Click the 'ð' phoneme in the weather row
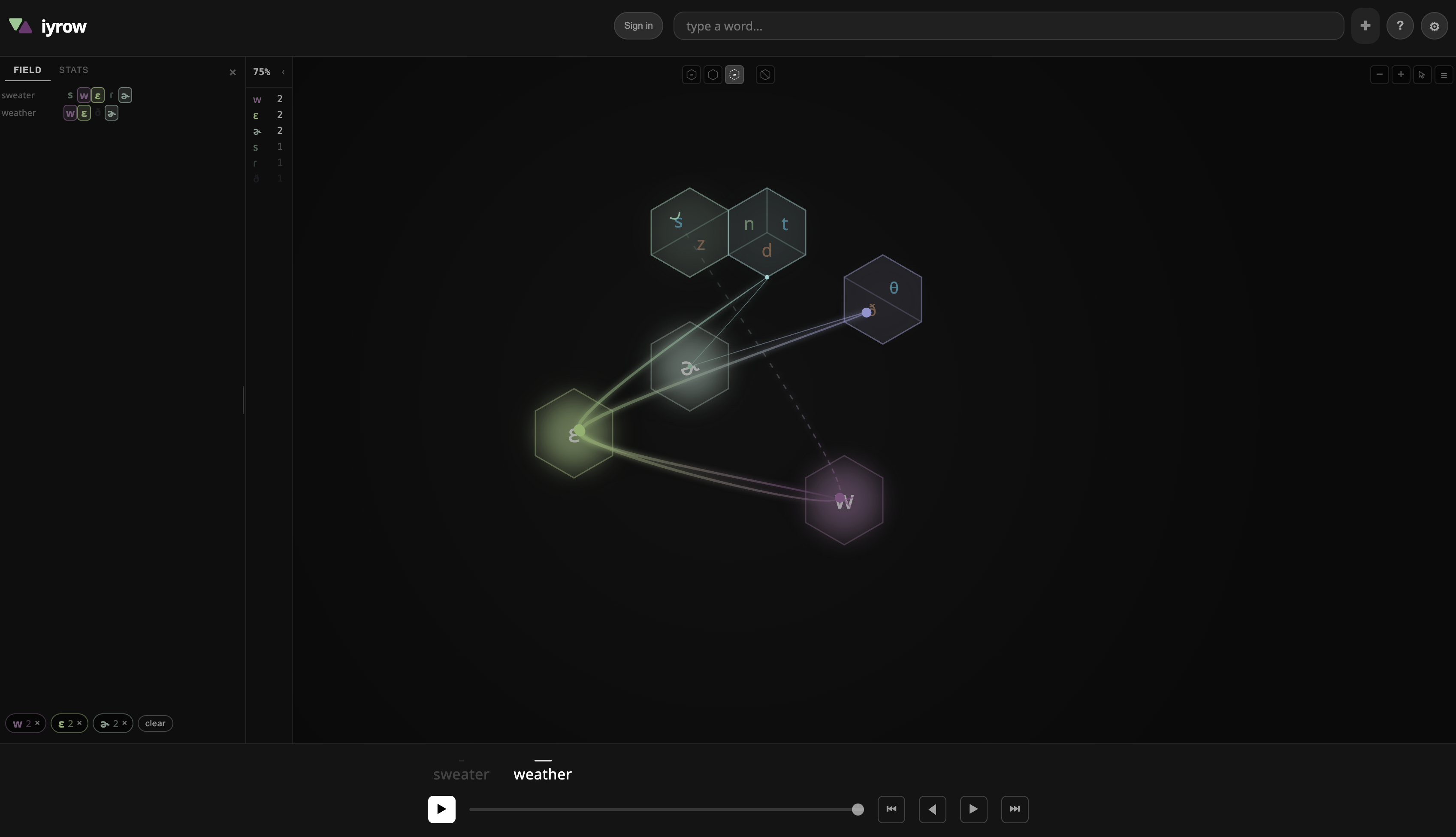Image resolution: width=1456 pixels, height=837 pixels. click(x=98, y=113)
